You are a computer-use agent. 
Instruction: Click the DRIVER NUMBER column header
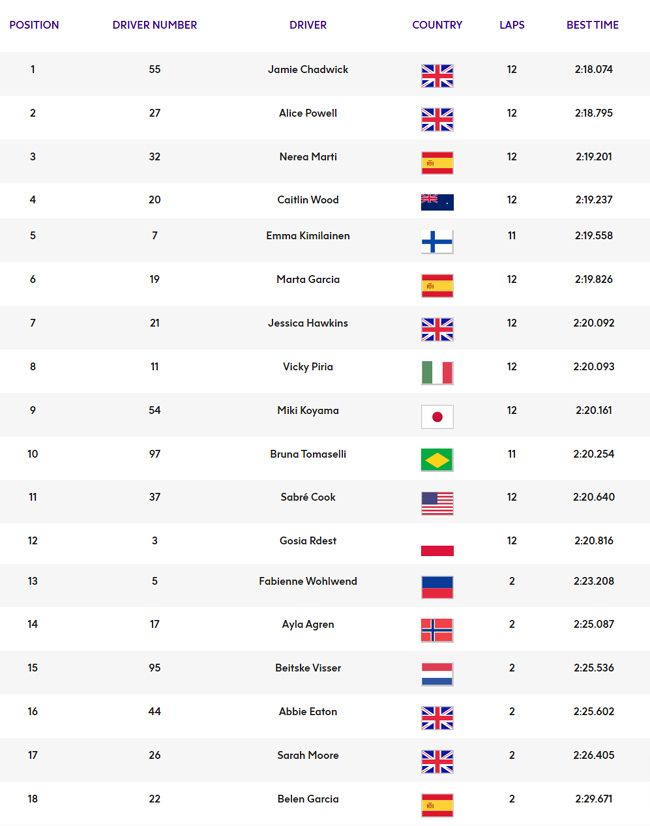point(155,25)
